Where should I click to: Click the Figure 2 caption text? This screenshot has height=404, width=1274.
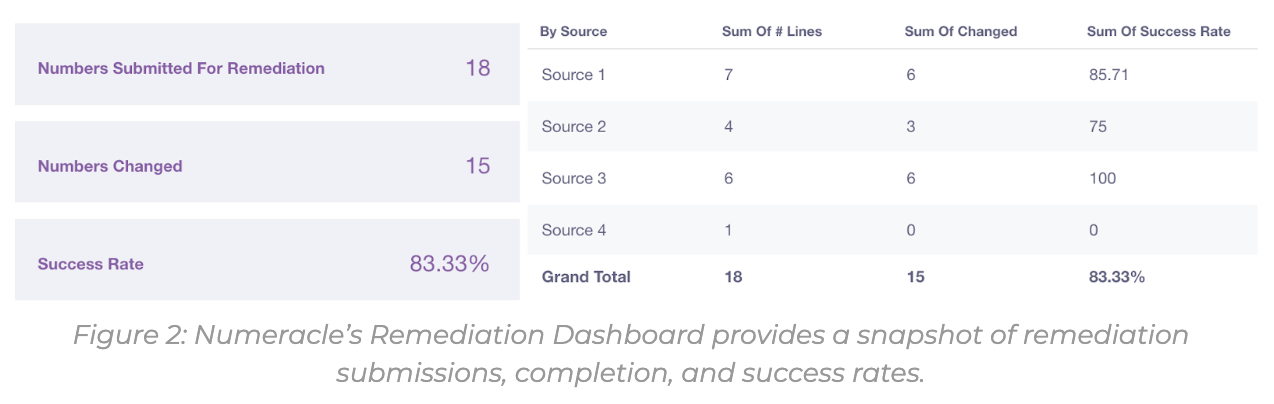point(630,353)
